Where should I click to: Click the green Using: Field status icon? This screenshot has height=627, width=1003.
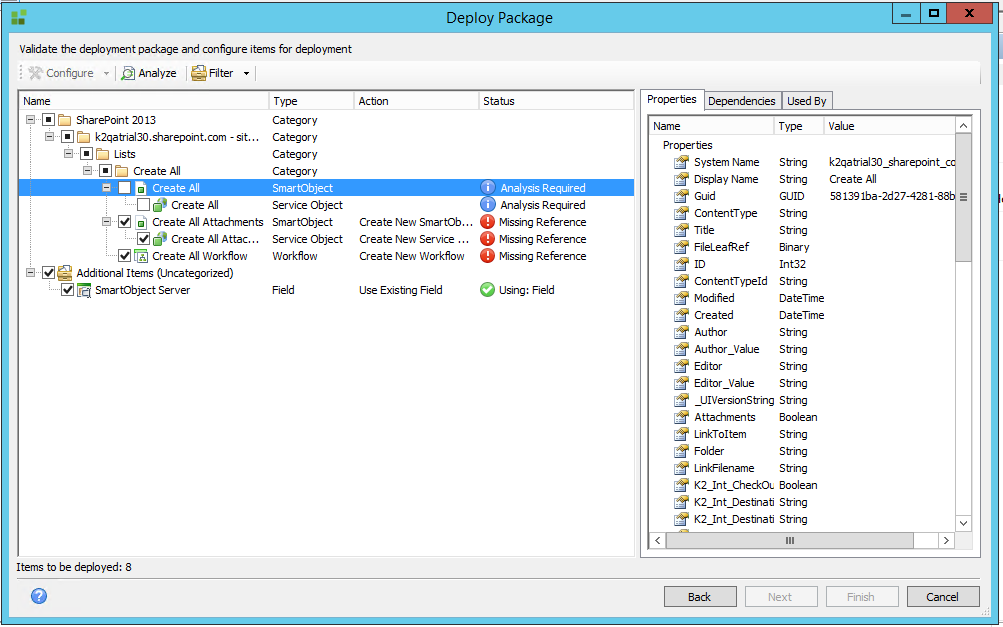488,290
